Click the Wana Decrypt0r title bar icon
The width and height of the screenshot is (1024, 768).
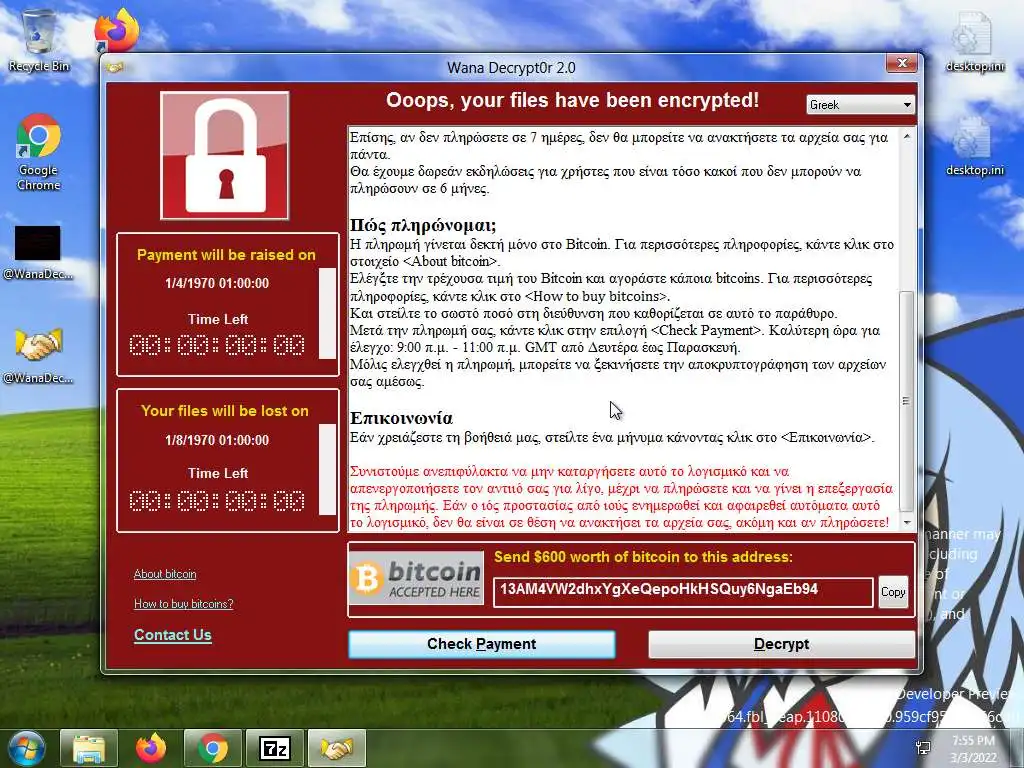116,67
